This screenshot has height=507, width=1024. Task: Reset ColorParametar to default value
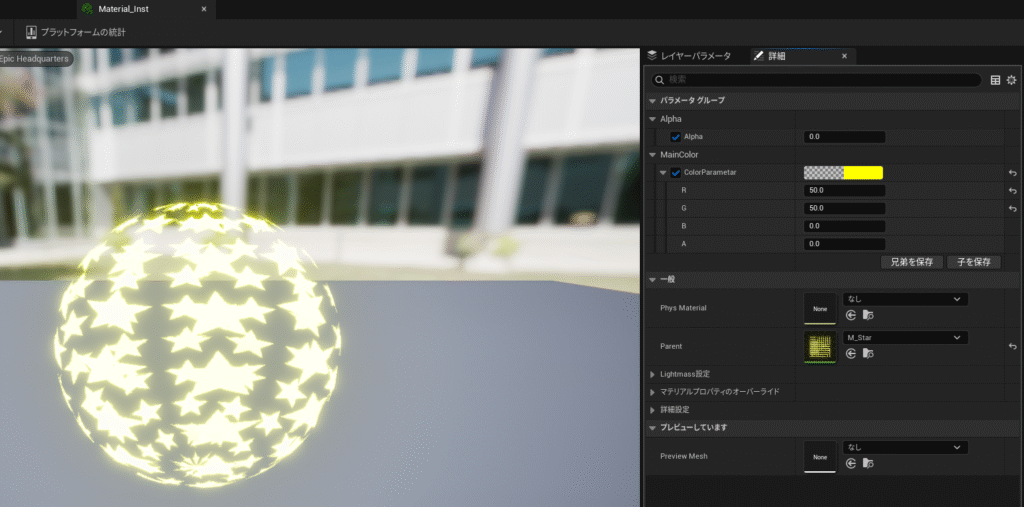click(x=1012, y=173)
